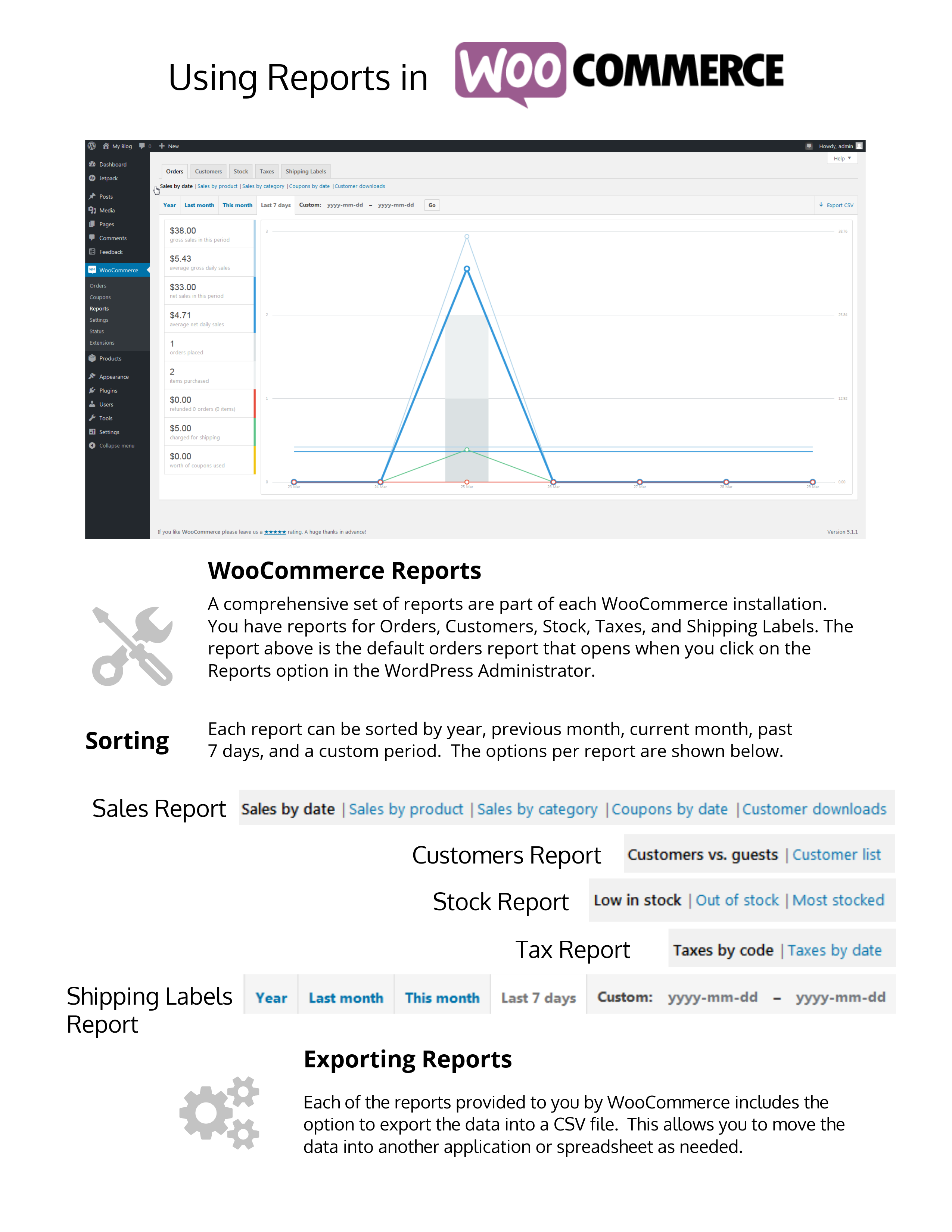Image resolution: width=952 pixels, height=1232 pixels.
Task: Open Dashboard via its gauge icon
Action: click(92, 164)
